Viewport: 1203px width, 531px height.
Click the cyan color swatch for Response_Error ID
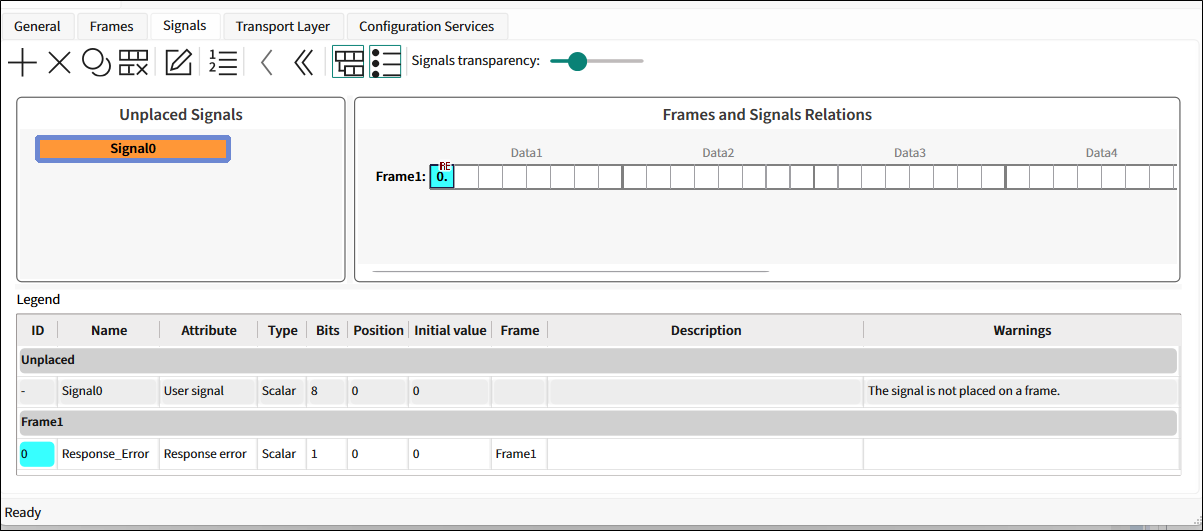[x=37, y=454]
